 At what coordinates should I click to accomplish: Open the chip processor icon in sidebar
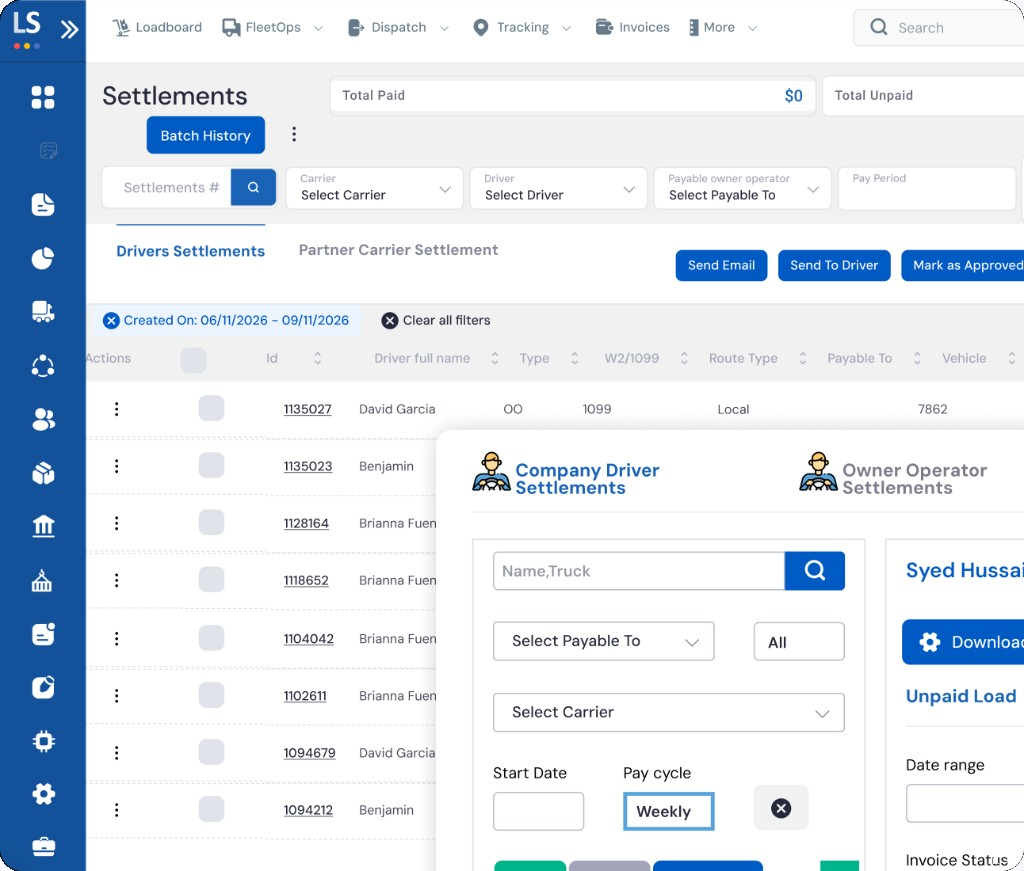pyautogui.click(x=43, y=741)
